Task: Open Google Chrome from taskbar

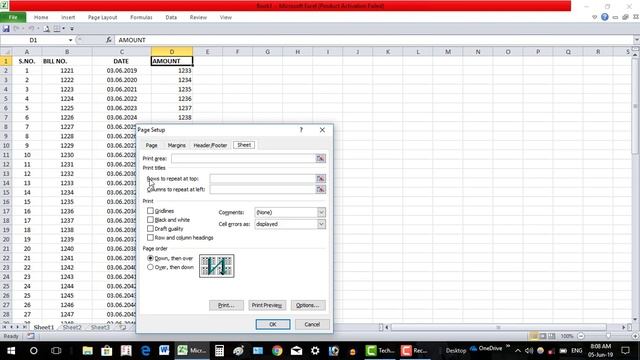Action: 277,351
